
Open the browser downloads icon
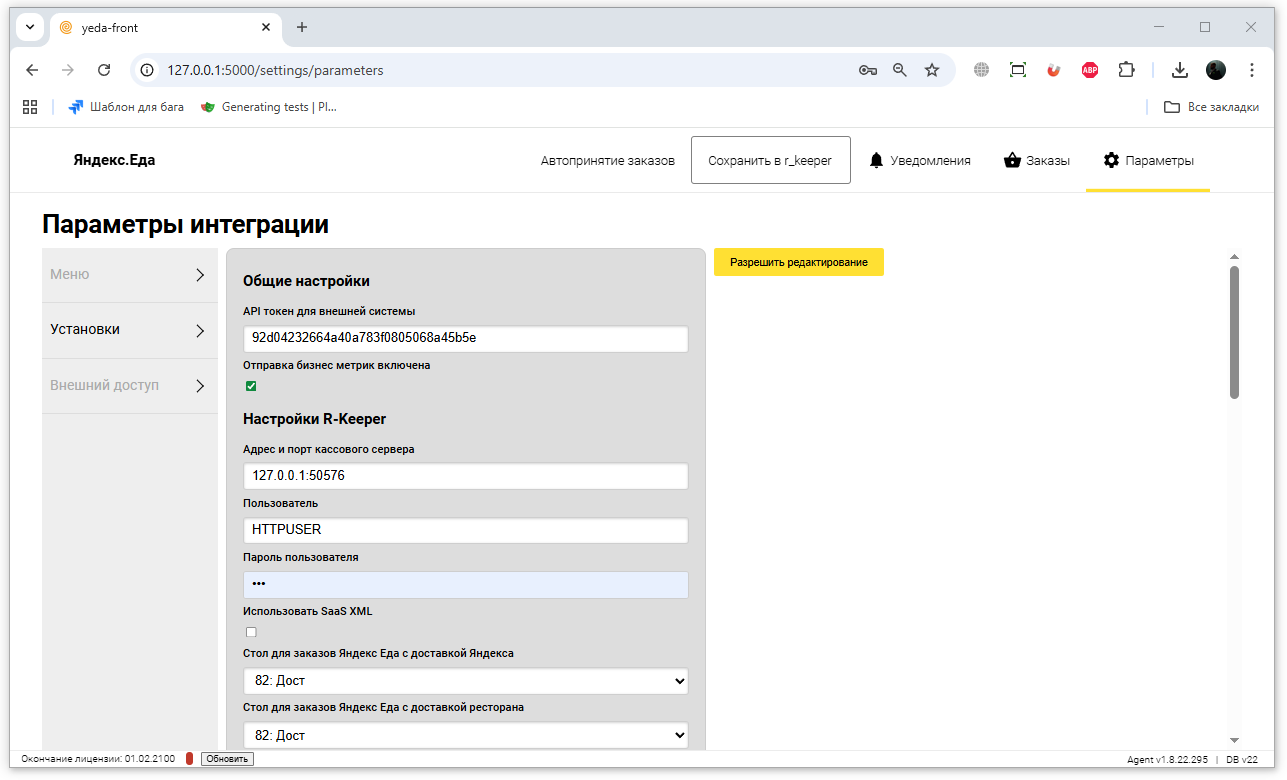pos(1180,70)
